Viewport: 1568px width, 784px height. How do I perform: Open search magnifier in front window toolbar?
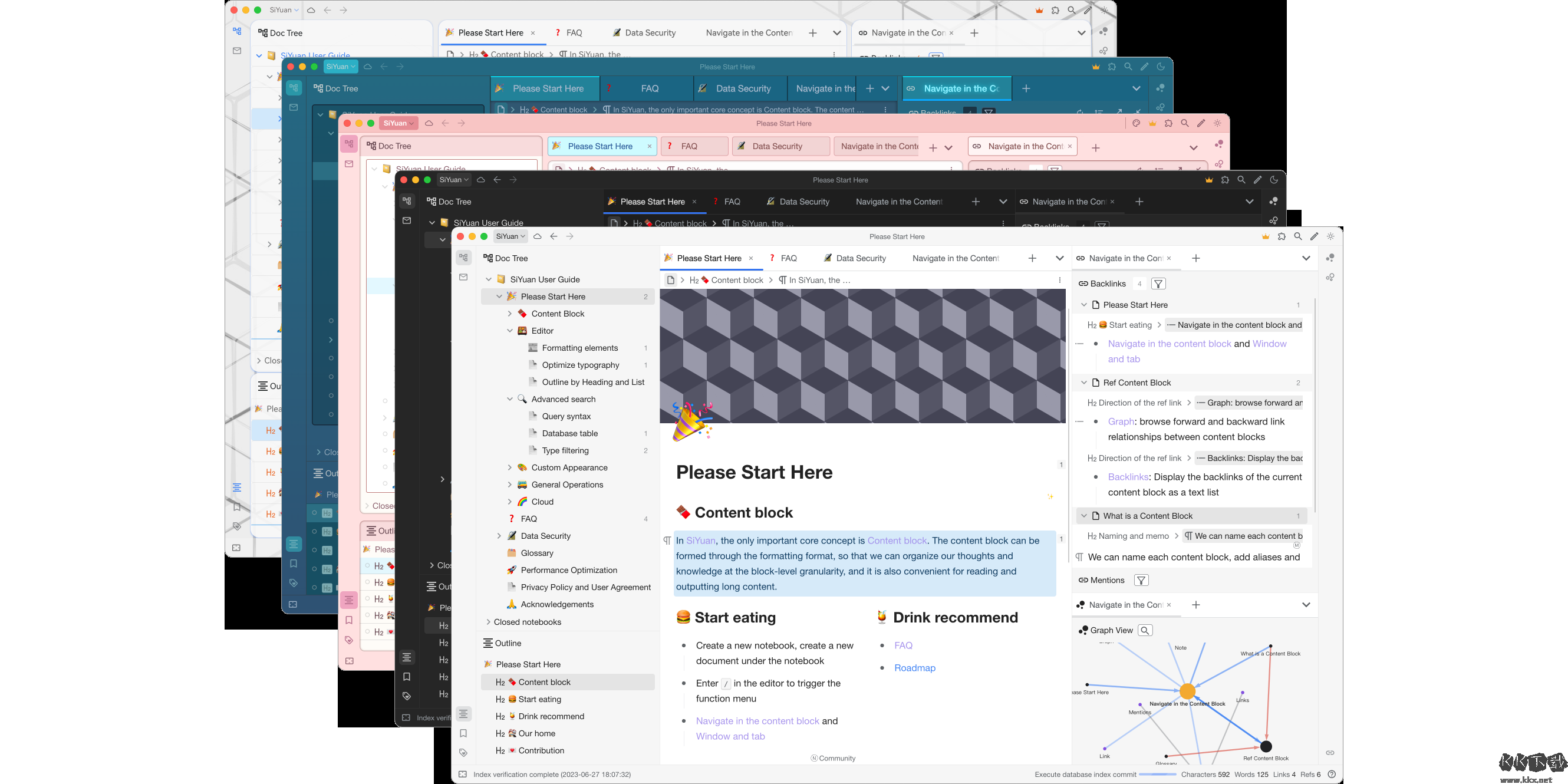tap(1298, 237)
